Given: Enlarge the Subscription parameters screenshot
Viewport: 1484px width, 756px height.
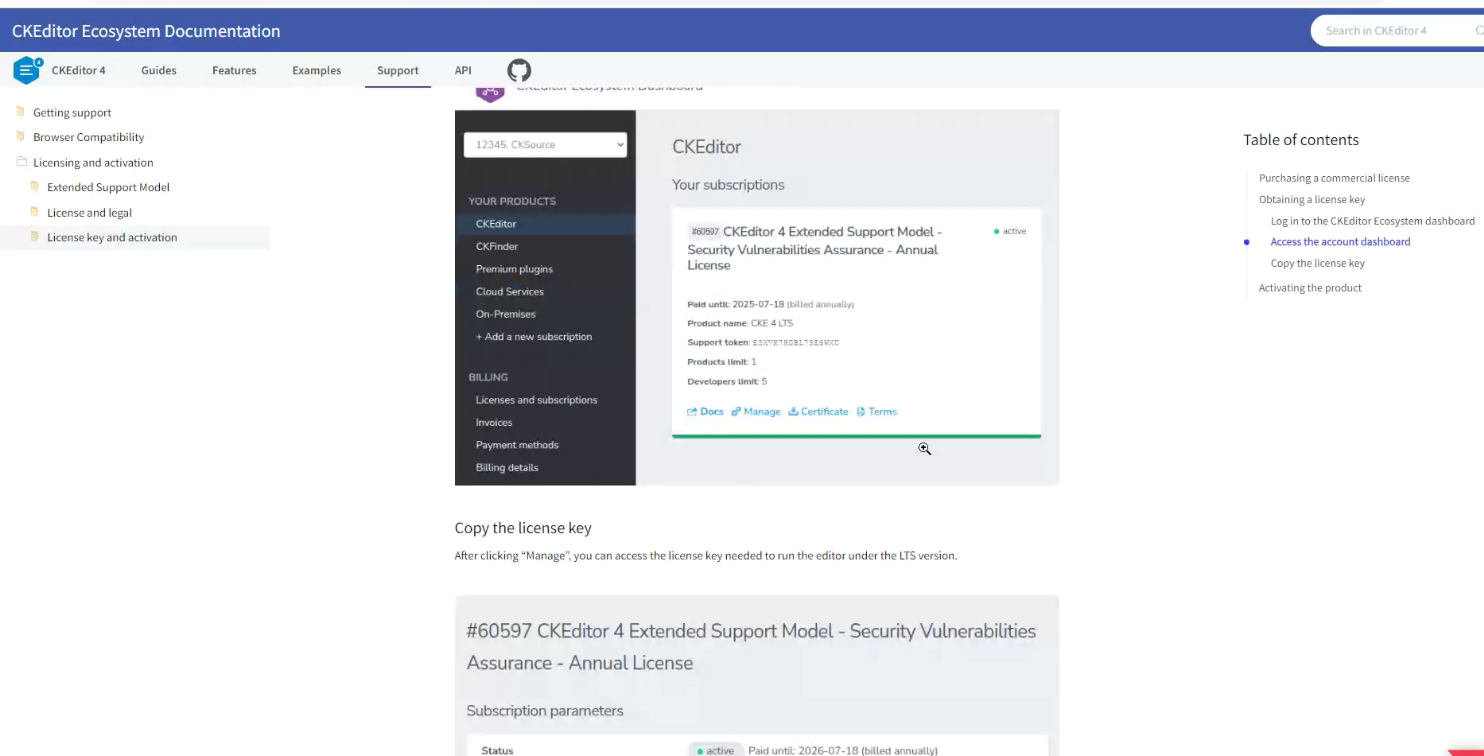Looking at the screenshot, I should pos(756,675).
